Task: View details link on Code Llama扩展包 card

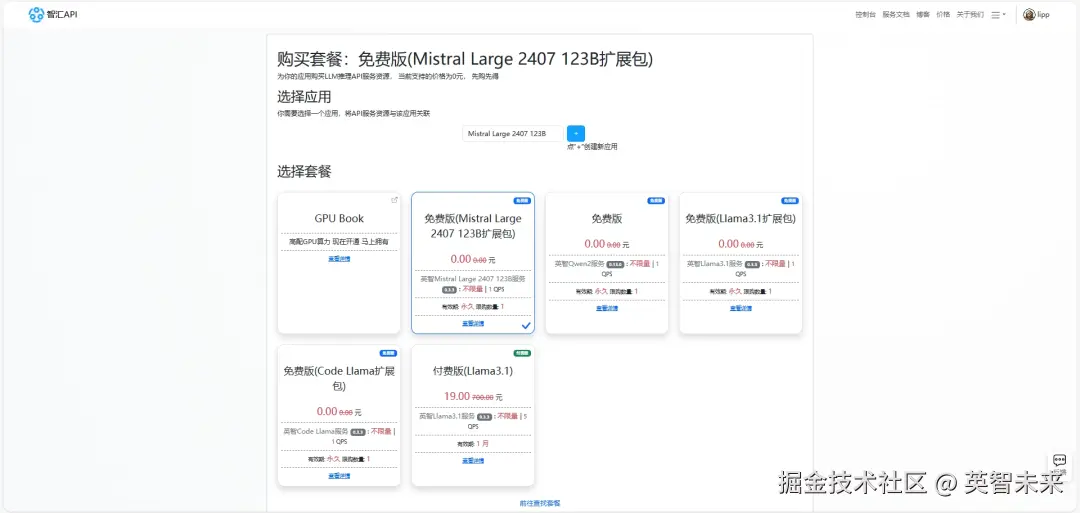Action: click(339, 476)
